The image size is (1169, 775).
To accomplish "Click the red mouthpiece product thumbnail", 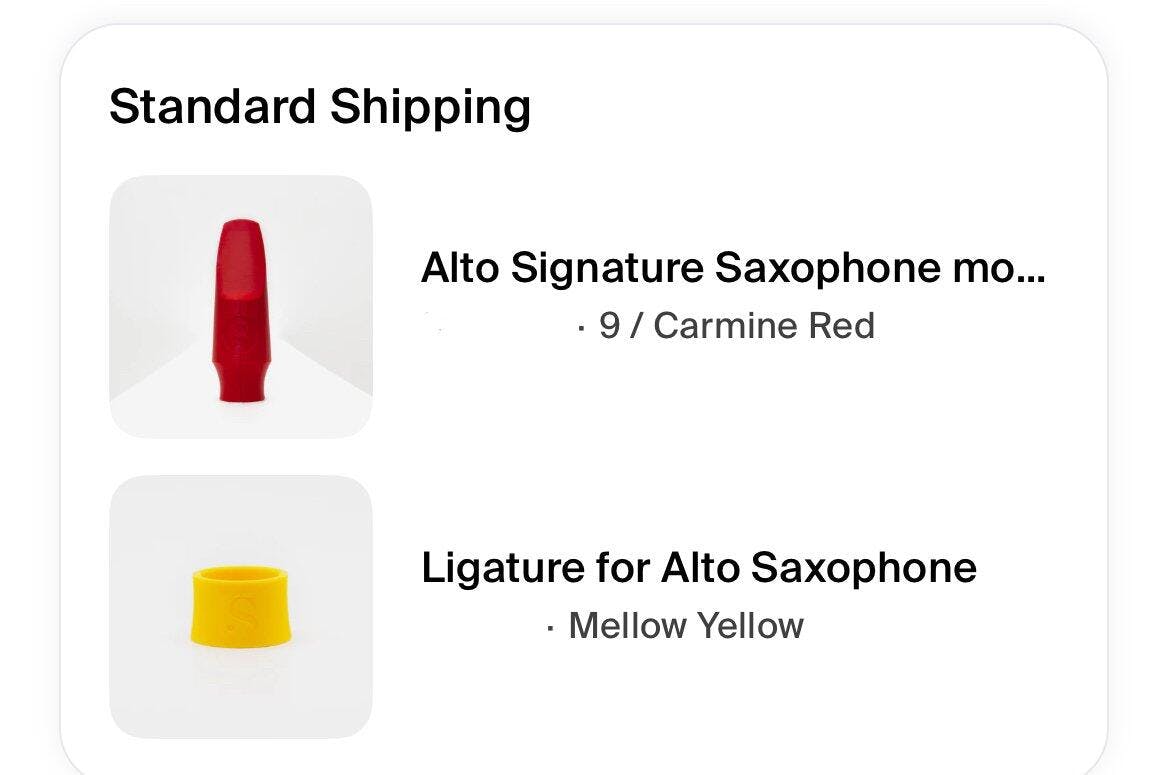I will tap(240, 306).
